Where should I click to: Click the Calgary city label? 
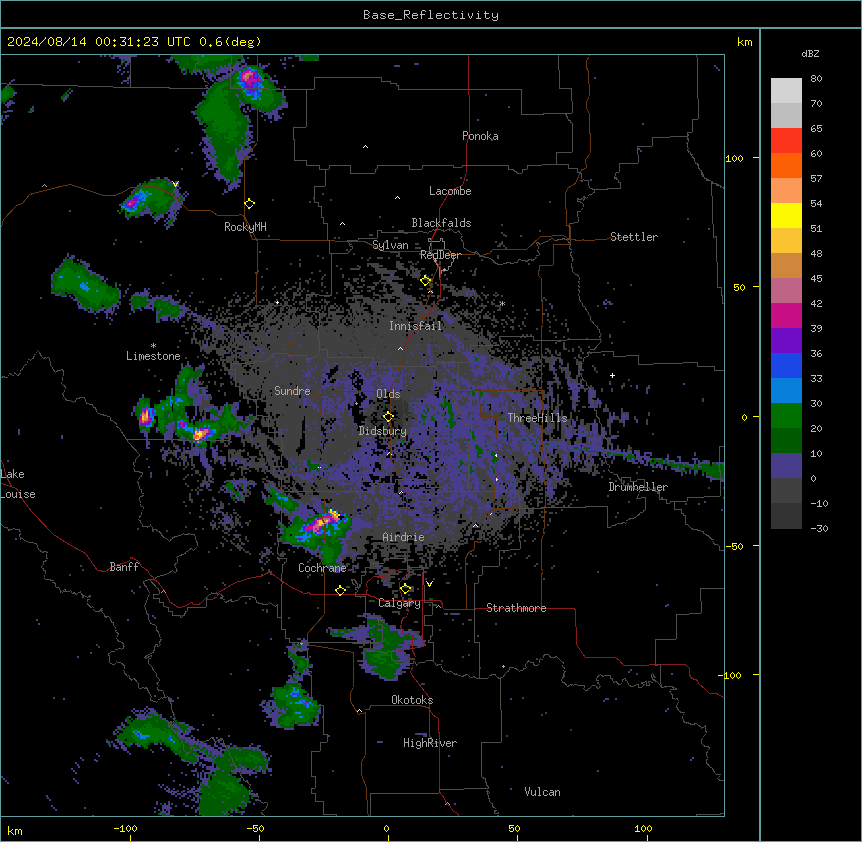[399, 603]
